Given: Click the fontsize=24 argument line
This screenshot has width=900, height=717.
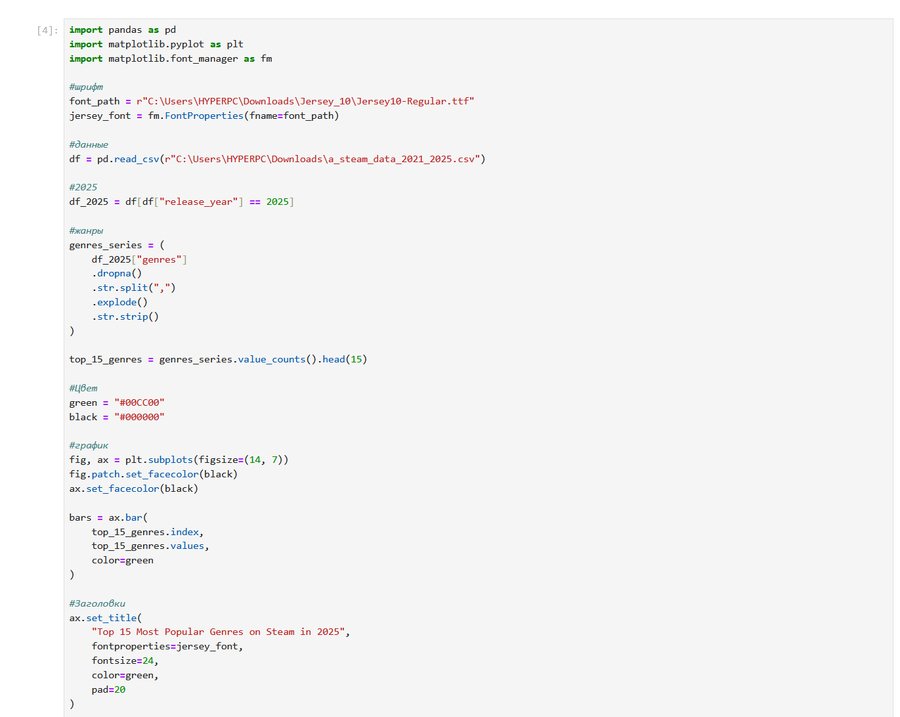Looking at the screenshot, I should click(x=124, y=661).
